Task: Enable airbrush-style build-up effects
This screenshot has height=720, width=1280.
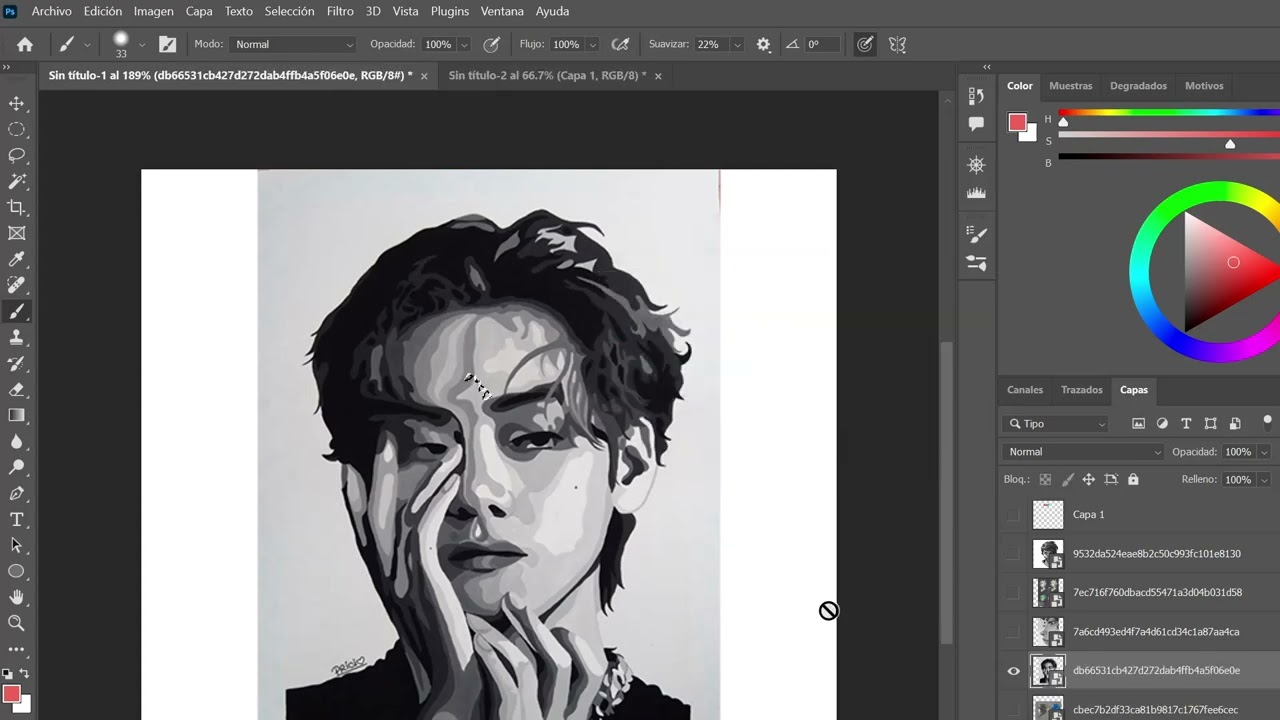Action: tap(620, 44)
